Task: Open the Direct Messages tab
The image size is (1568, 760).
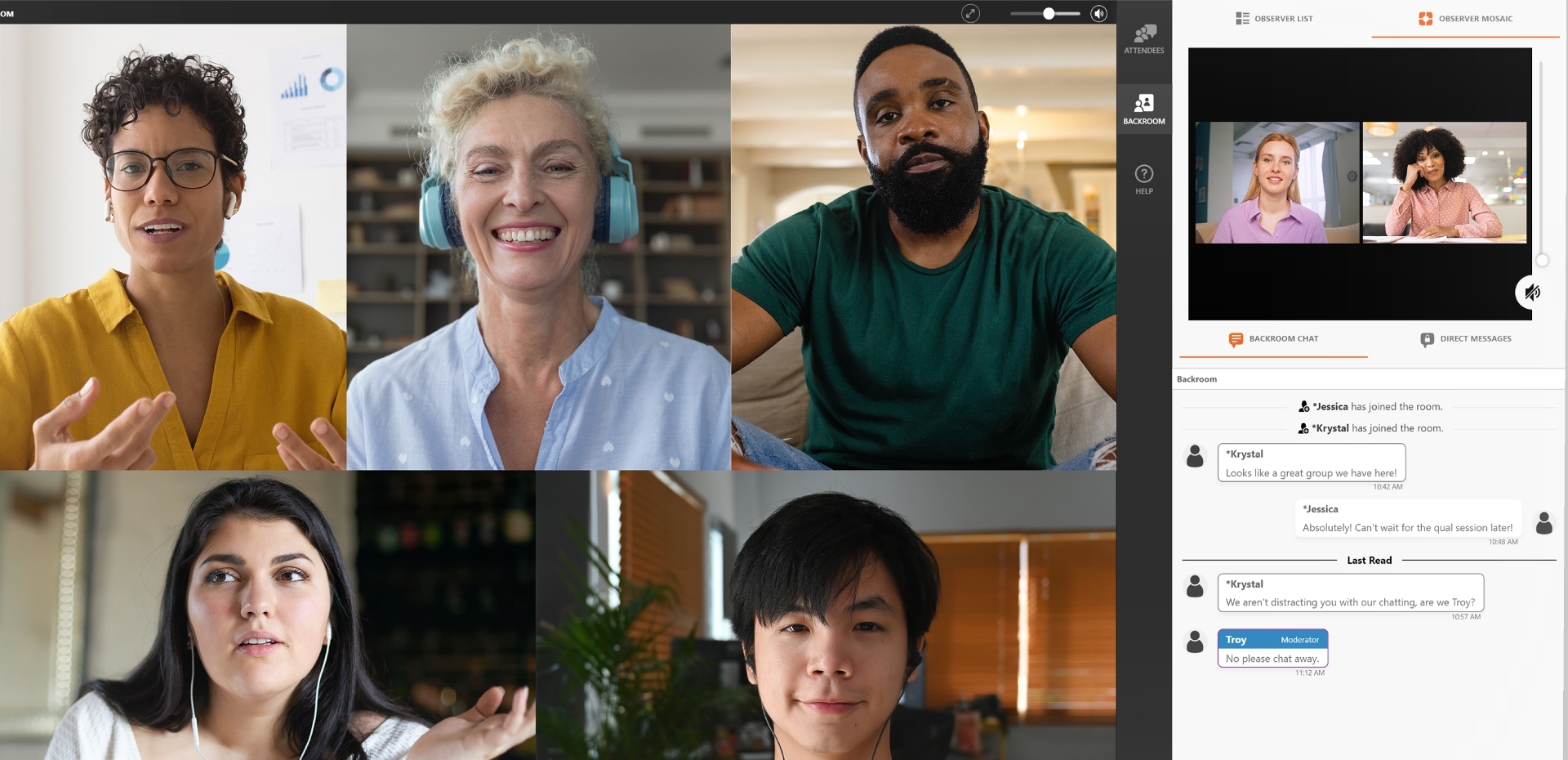Action: (x=1466, y=339)
